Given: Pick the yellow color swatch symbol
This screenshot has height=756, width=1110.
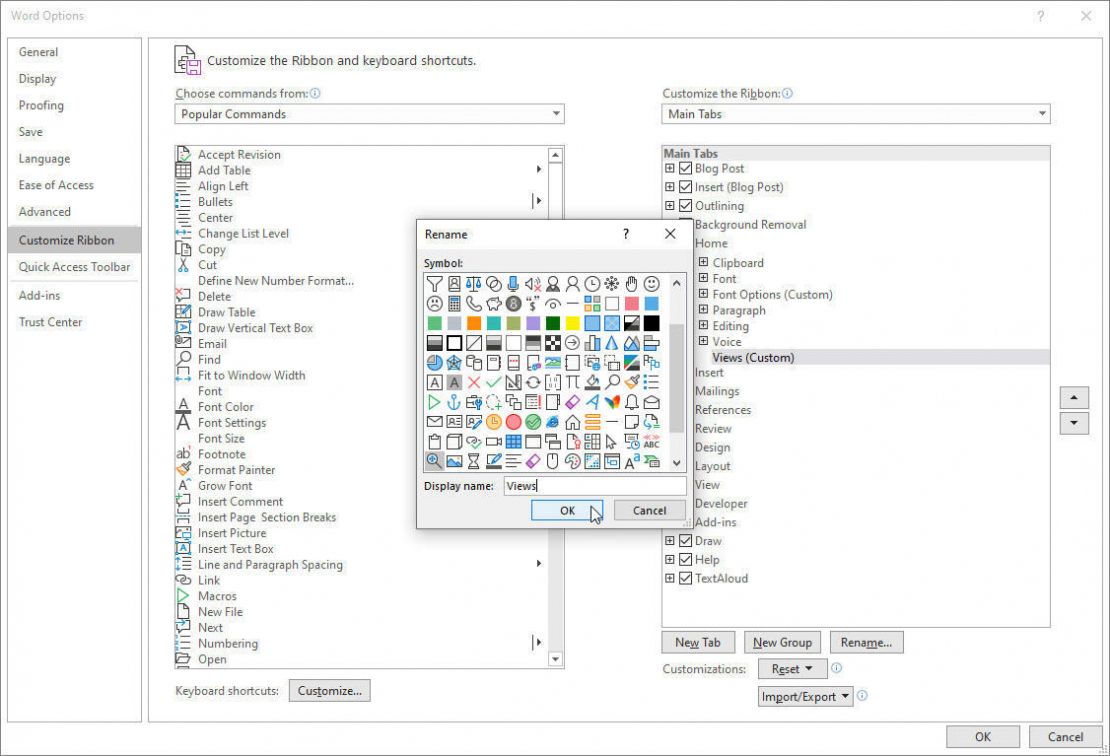Looking at the screenshot, I should (x=571, y=323).
